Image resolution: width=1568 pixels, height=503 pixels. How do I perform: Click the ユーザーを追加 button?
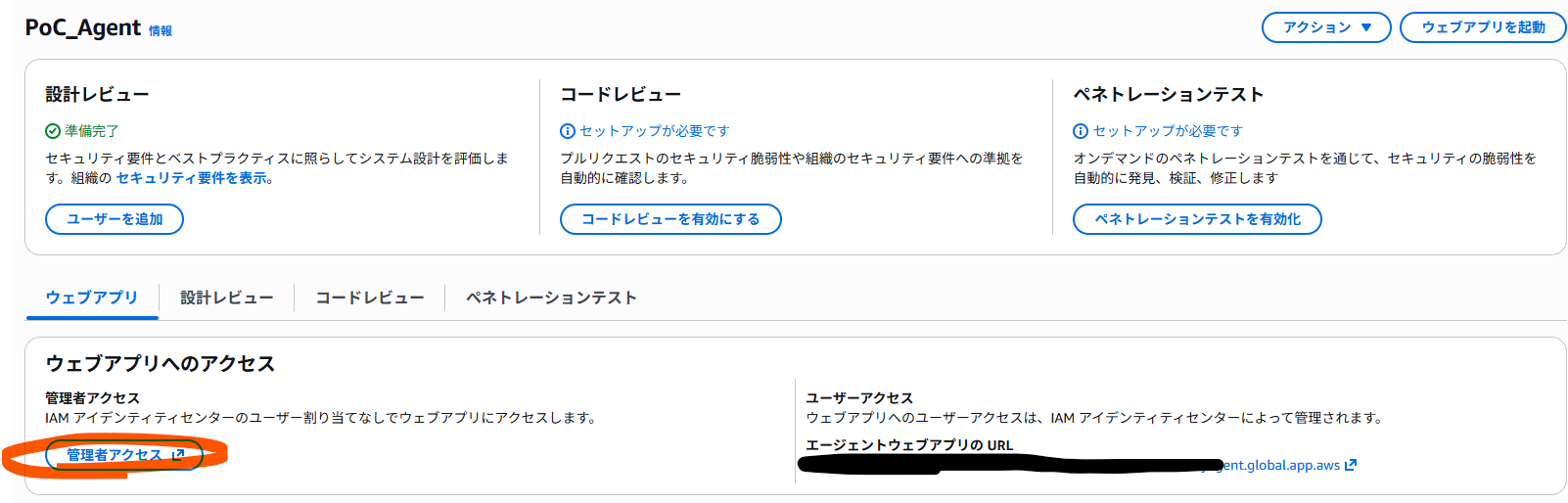(115, 219)
